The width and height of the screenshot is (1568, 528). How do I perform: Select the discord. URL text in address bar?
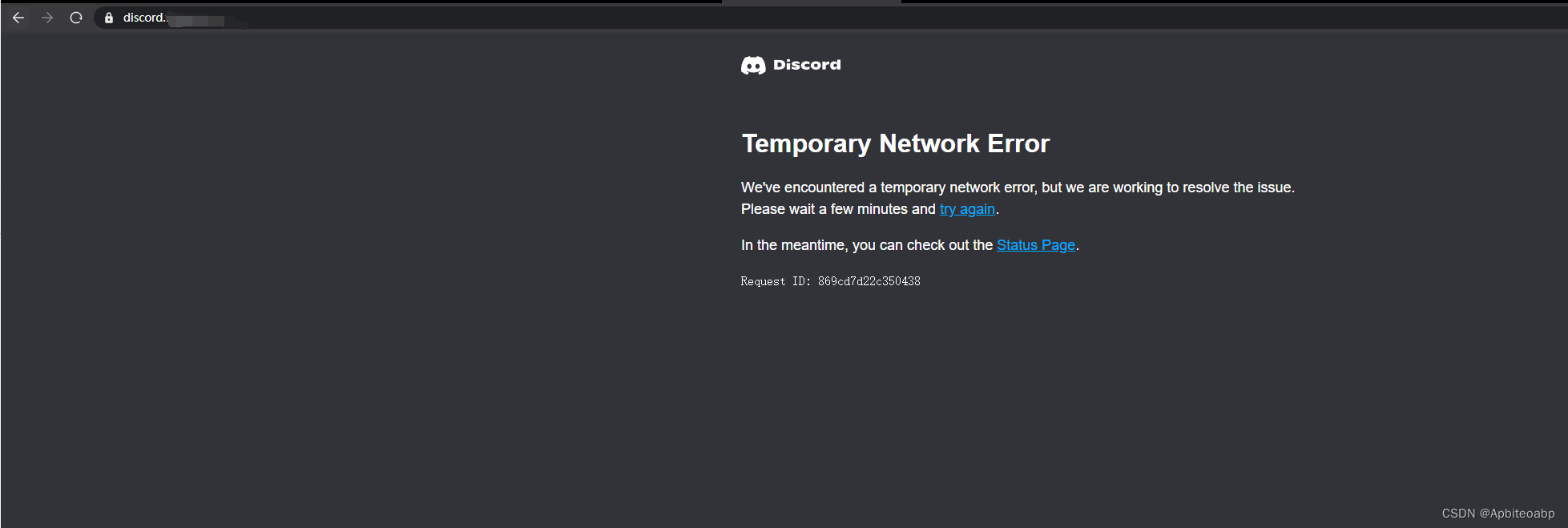pyautogui.click(x=145, y=18)
